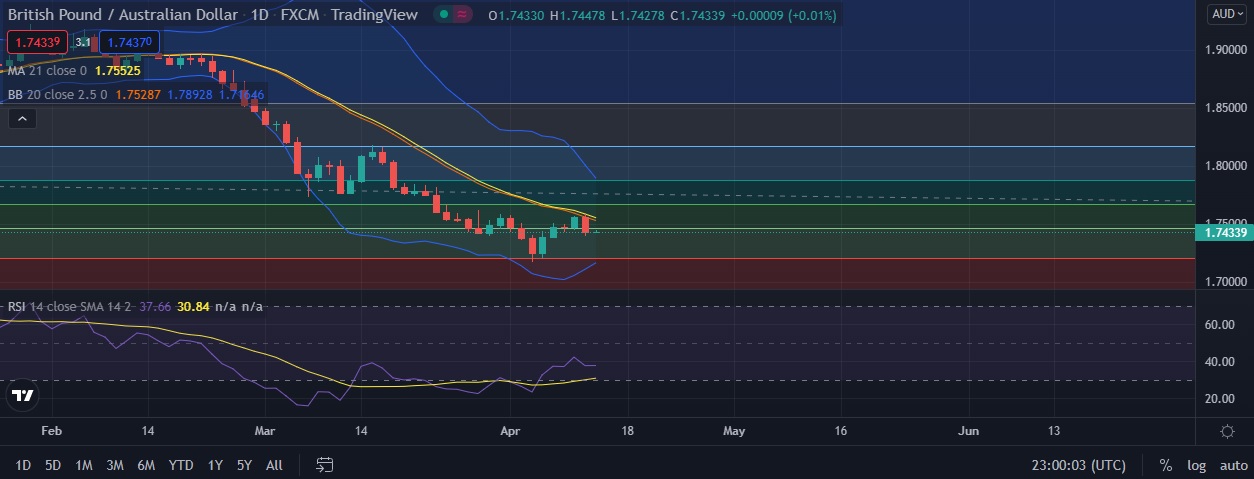The width and height of the screenshot is (1254, 479).
Task: Select the 5Y time range
Action: [244, 465]
